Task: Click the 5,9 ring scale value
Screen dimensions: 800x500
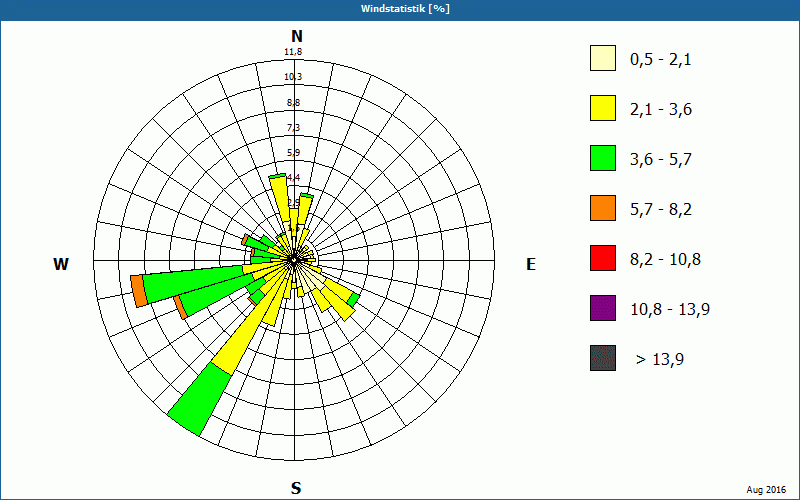Action: [x=293, y=153]
